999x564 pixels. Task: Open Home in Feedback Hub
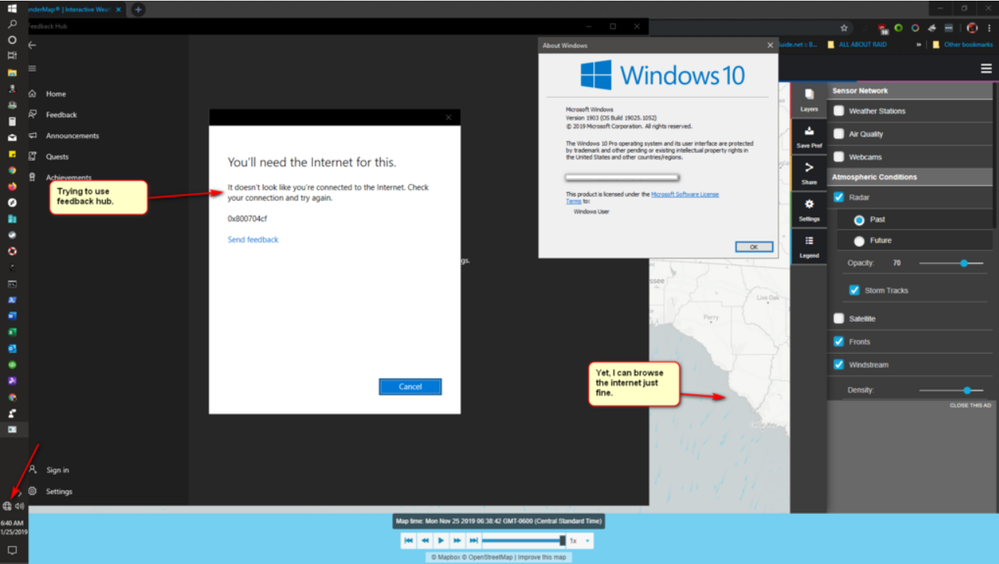pyautogui.click(x=56, y=94)
